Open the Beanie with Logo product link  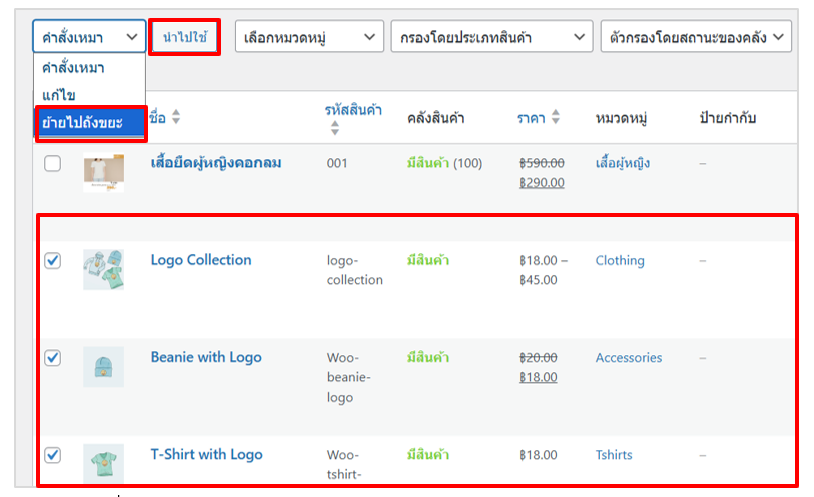coord(206,357)
